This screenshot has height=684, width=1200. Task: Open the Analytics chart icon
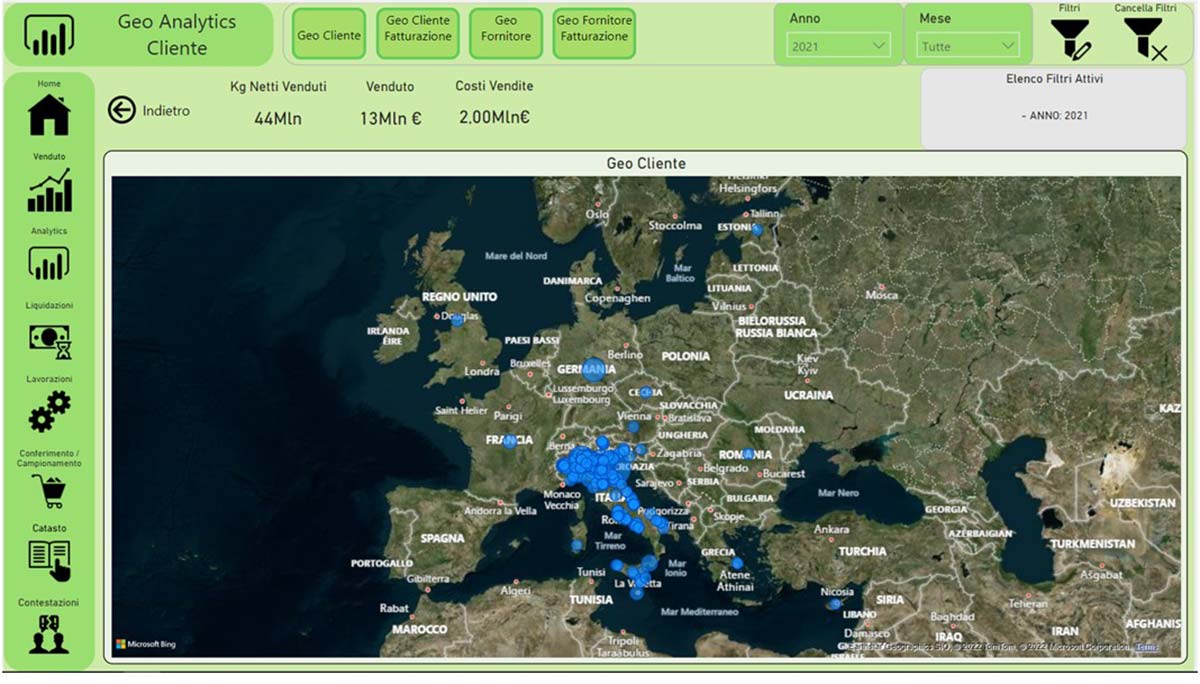point(49,265)
